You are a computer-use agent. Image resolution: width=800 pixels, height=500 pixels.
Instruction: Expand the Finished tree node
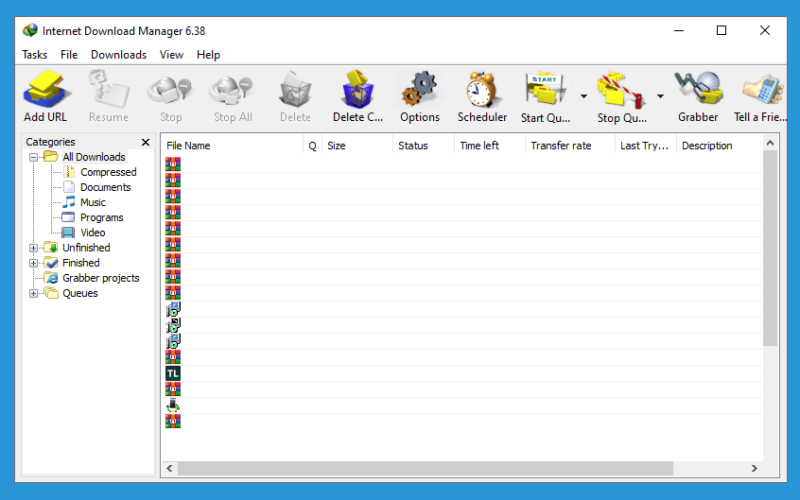point(34,263)
